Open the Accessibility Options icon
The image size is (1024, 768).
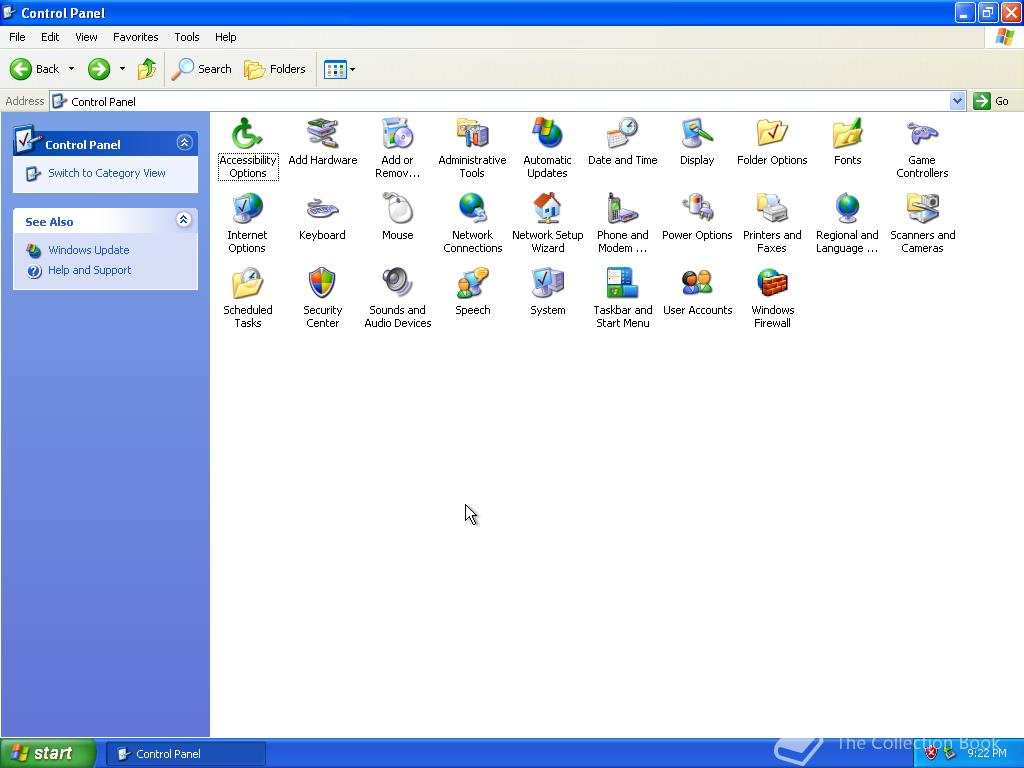point(247,133)
